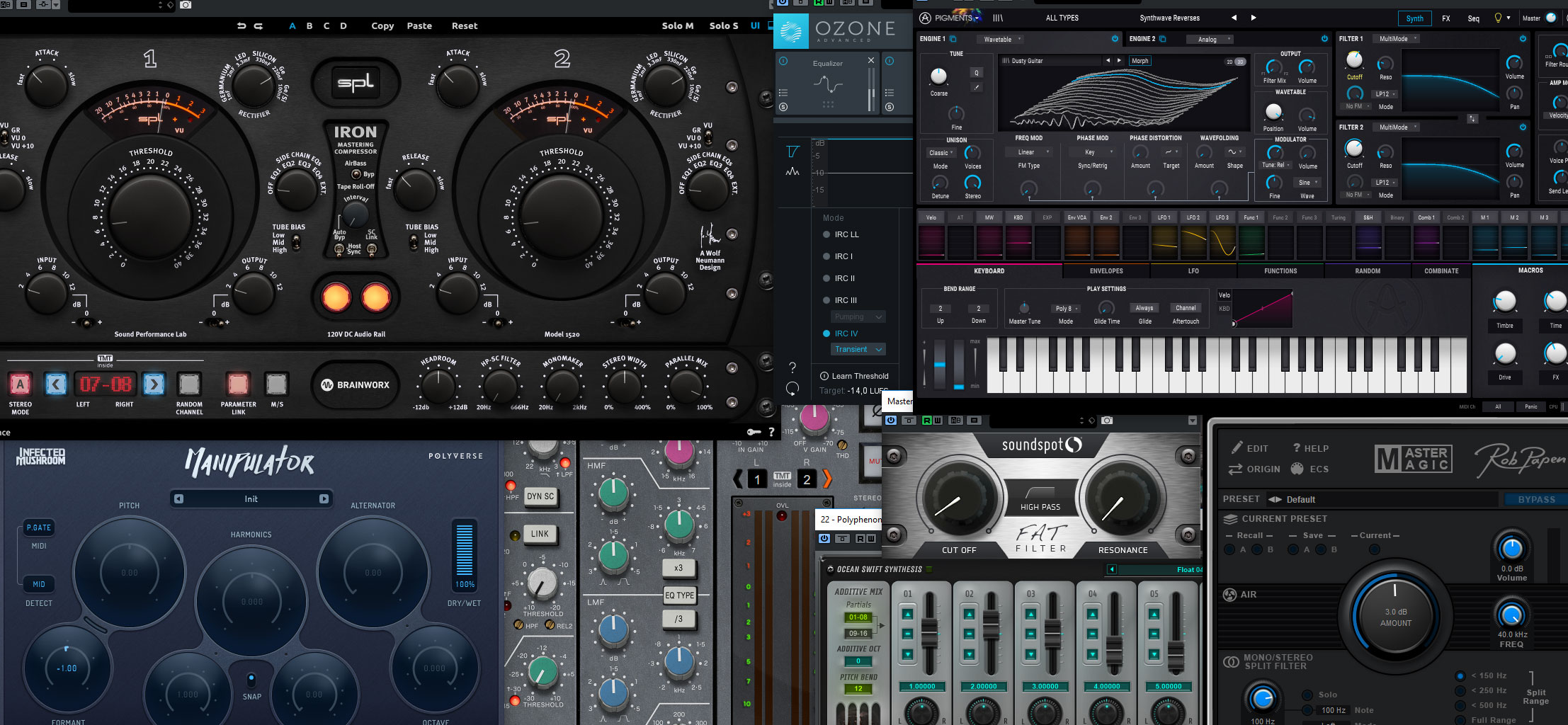1568x725 pixels.
Task: Open the FM Type Linear dropdown
Action: pos(1030,152)
